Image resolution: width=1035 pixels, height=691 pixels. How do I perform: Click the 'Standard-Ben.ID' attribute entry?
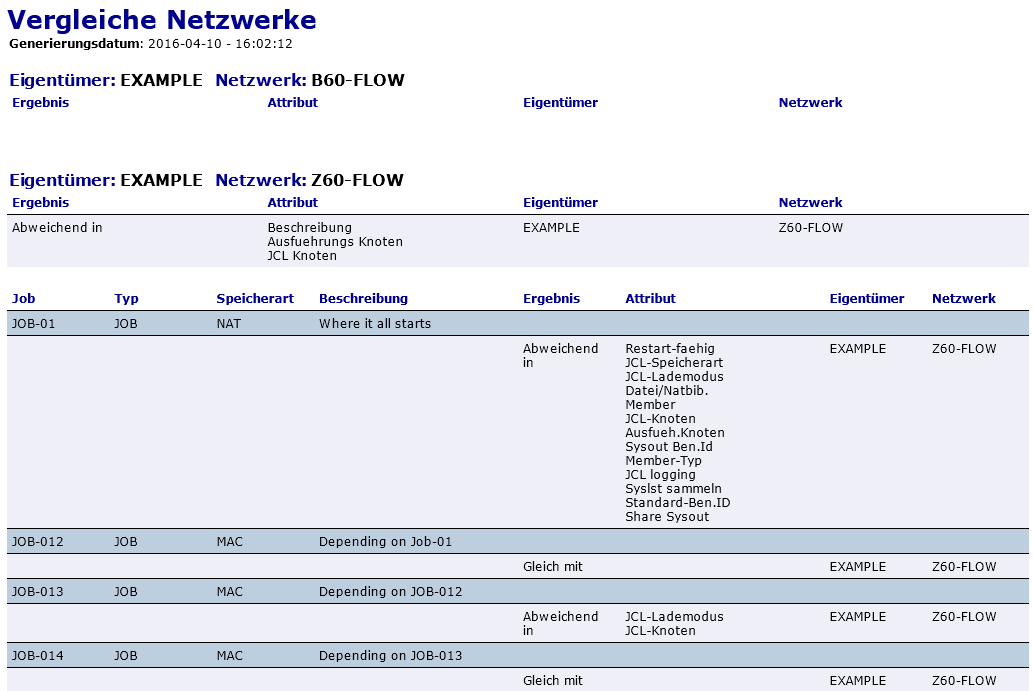(x=677, y=503)
